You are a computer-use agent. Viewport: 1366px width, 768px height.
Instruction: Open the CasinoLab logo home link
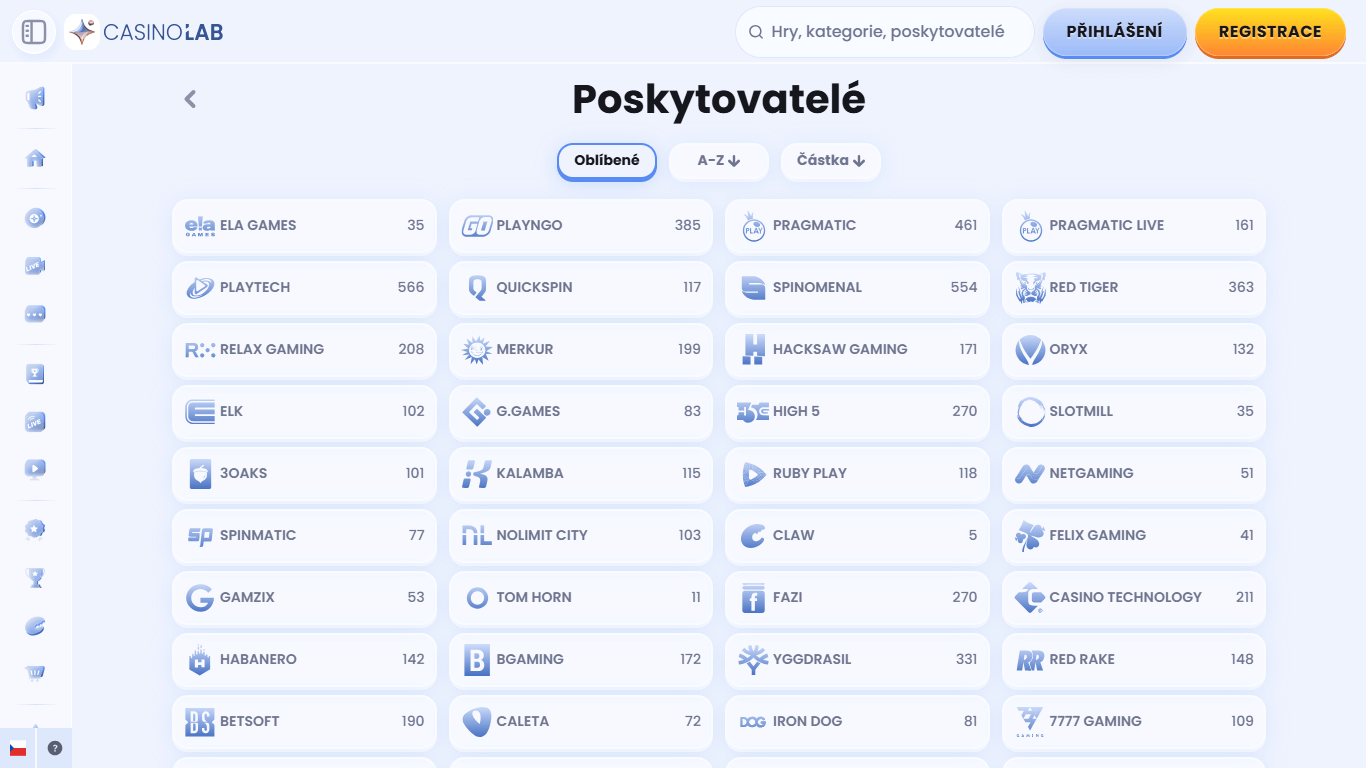tap(145, 32)
